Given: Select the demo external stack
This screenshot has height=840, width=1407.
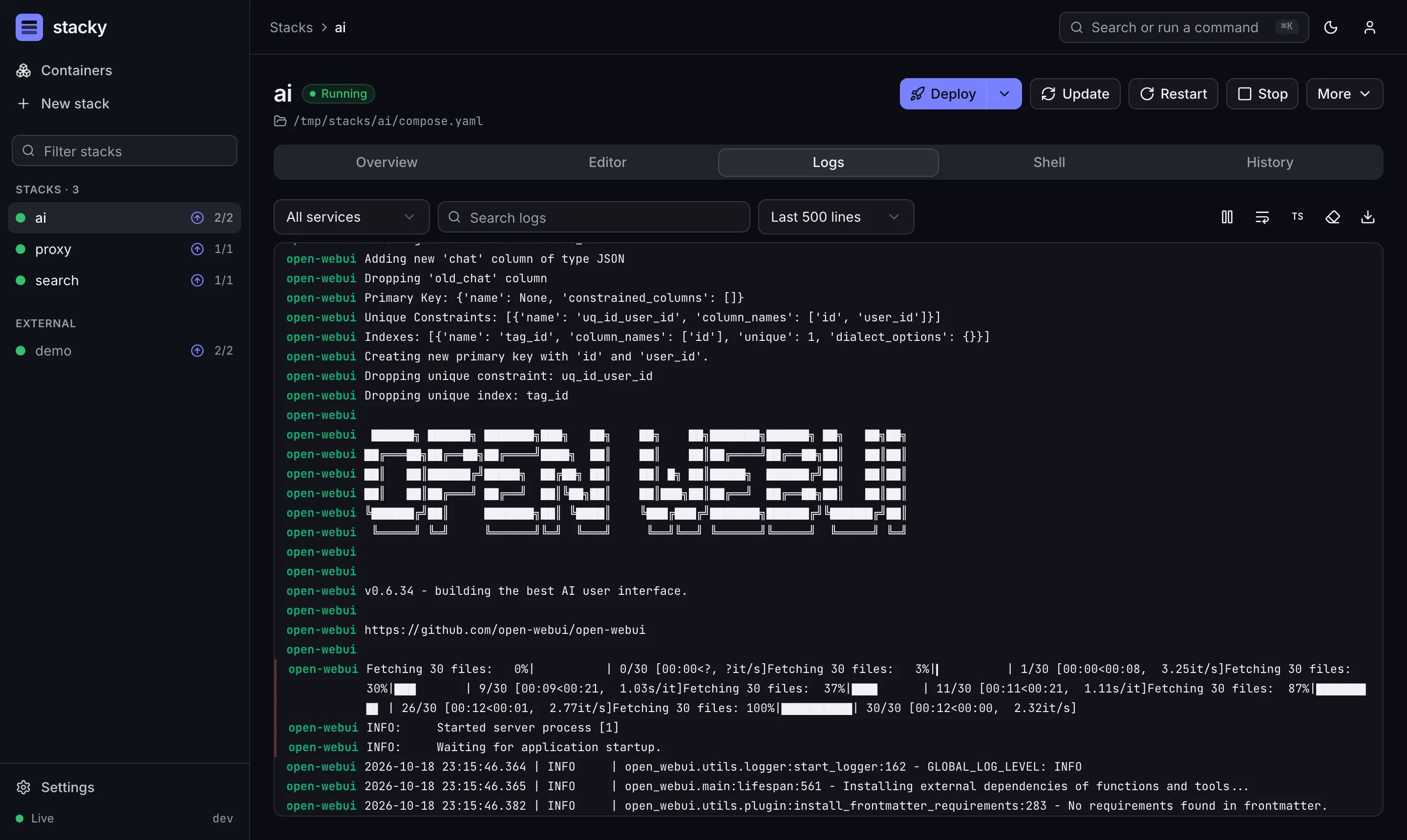Looking at the screenshot, I should (125, 351).
